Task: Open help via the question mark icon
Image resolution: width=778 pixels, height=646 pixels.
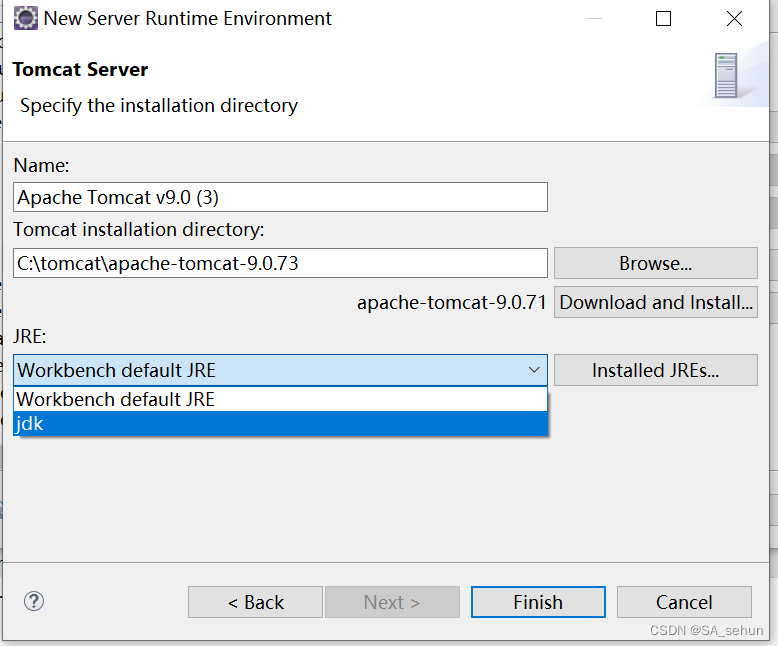Action: point(34,601)
